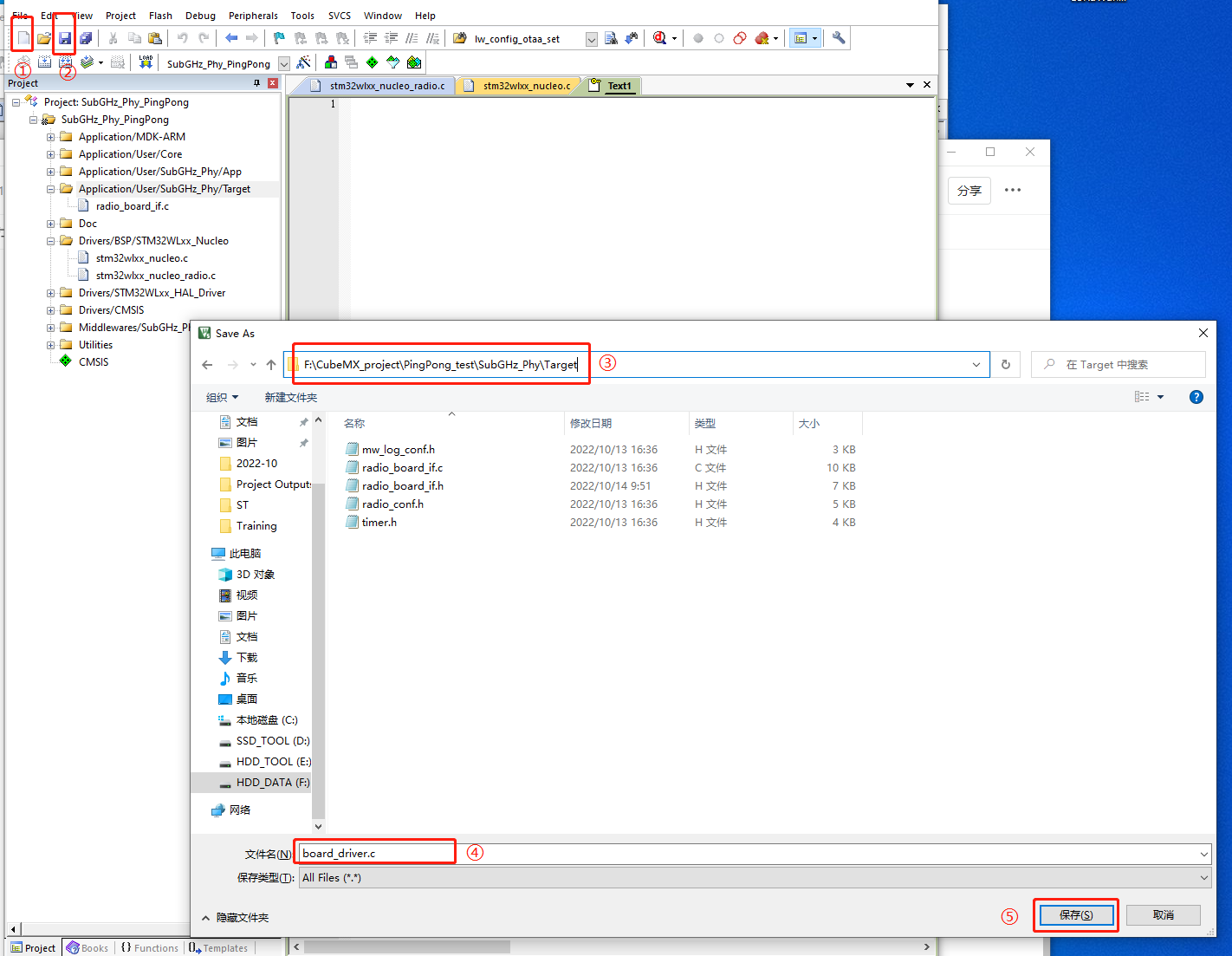Pin the Project panel
The height and width of the screenshot is (956, 1232).
click(256, 83)
